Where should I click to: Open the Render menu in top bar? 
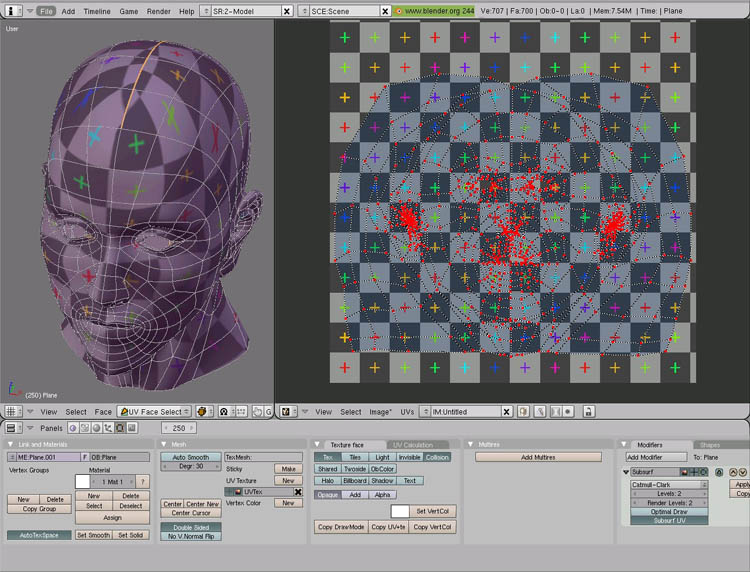click(x=158, y=11)
